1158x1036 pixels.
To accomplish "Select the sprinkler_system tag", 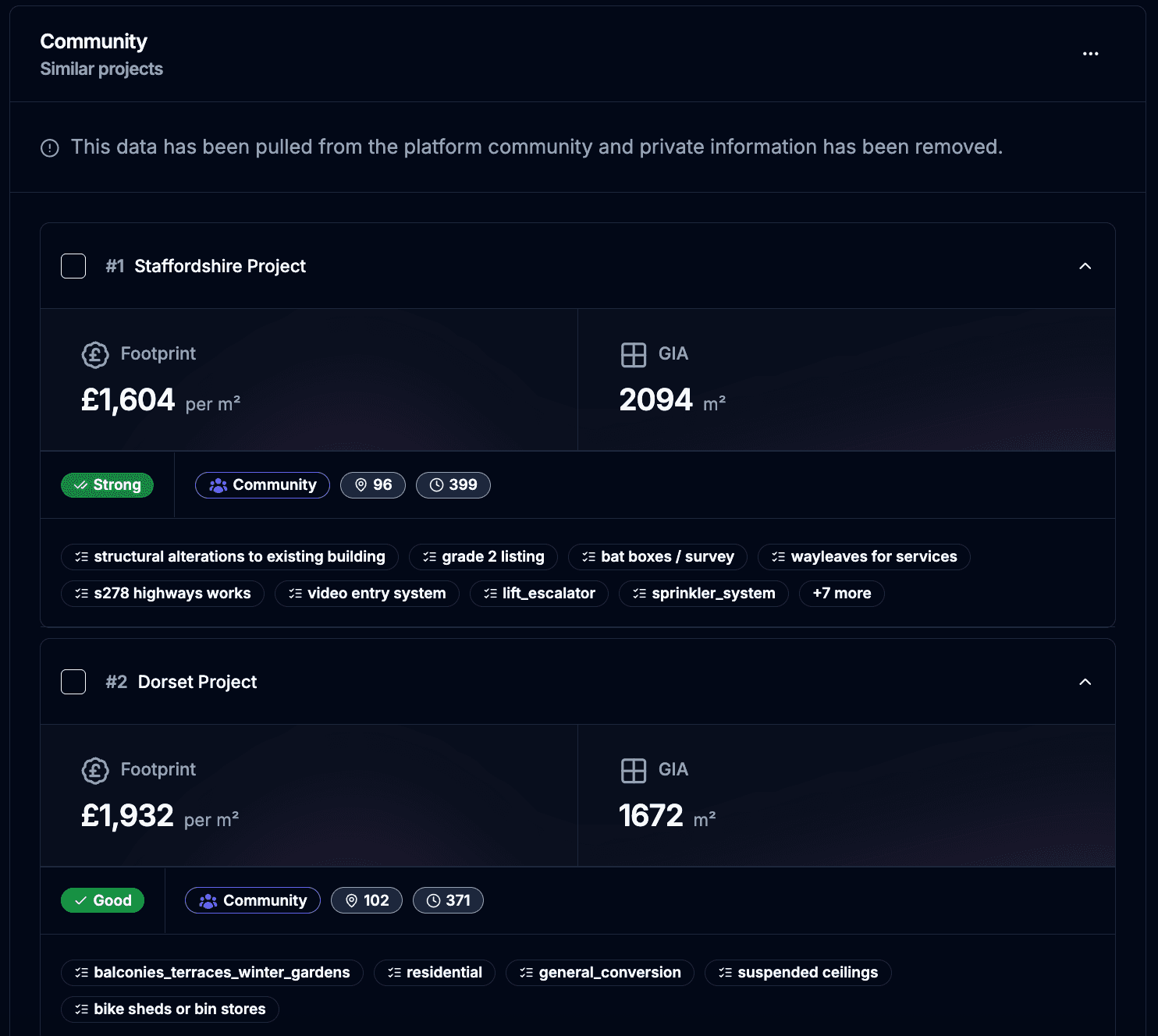I will point(704,594).
